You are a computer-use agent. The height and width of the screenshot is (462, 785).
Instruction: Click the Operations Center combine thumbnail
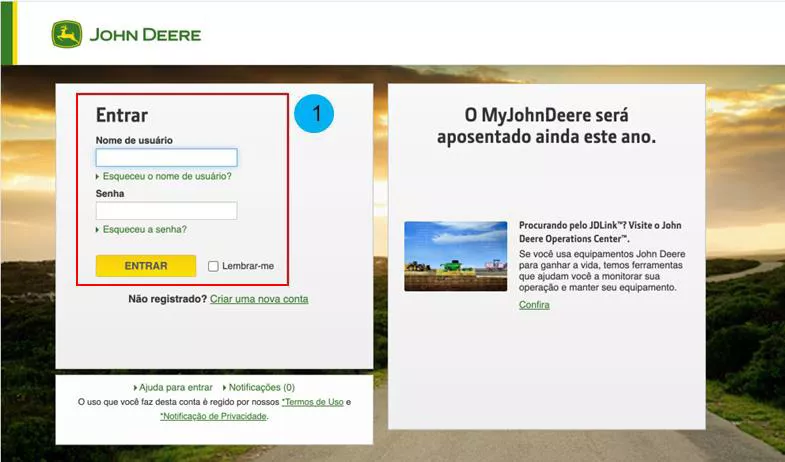456,256
